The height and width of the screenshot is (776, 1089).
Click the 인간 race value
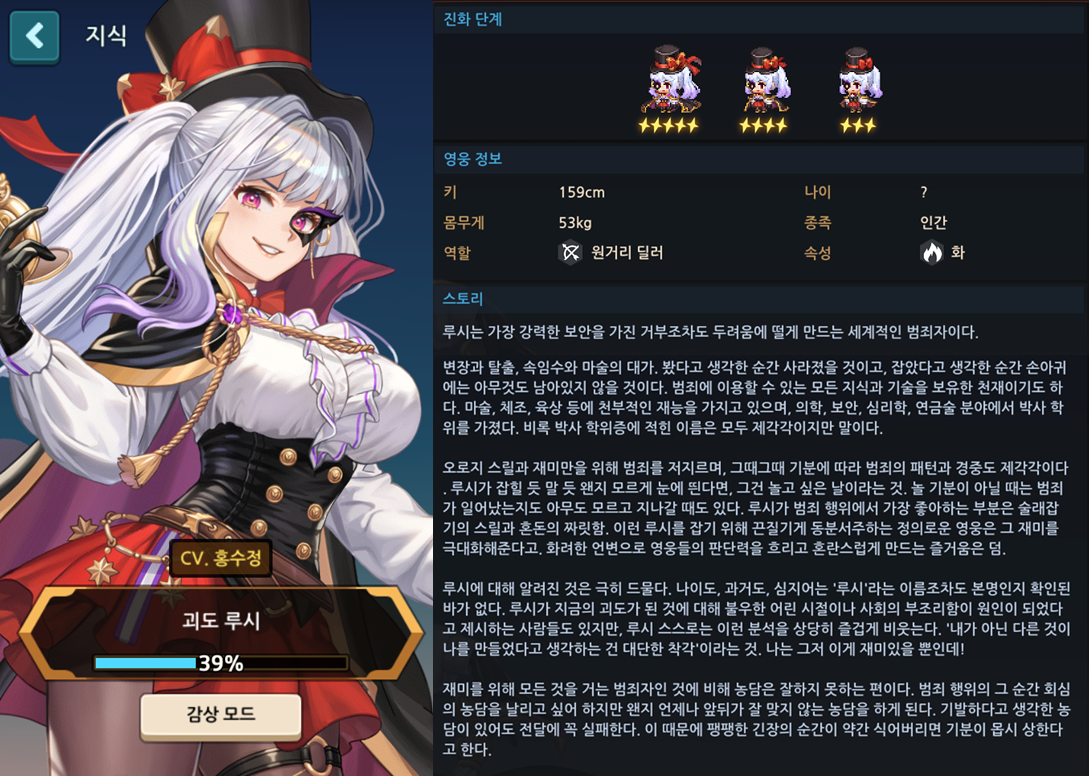[x=933, y=223]
